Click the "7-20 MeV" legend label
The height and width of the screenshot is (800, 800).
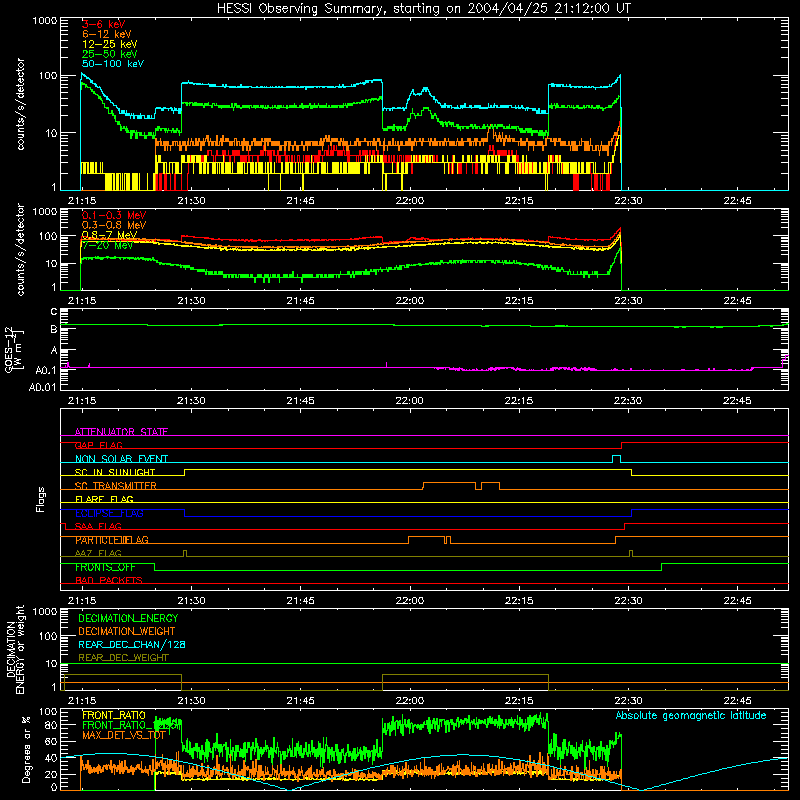pos(107,245)
